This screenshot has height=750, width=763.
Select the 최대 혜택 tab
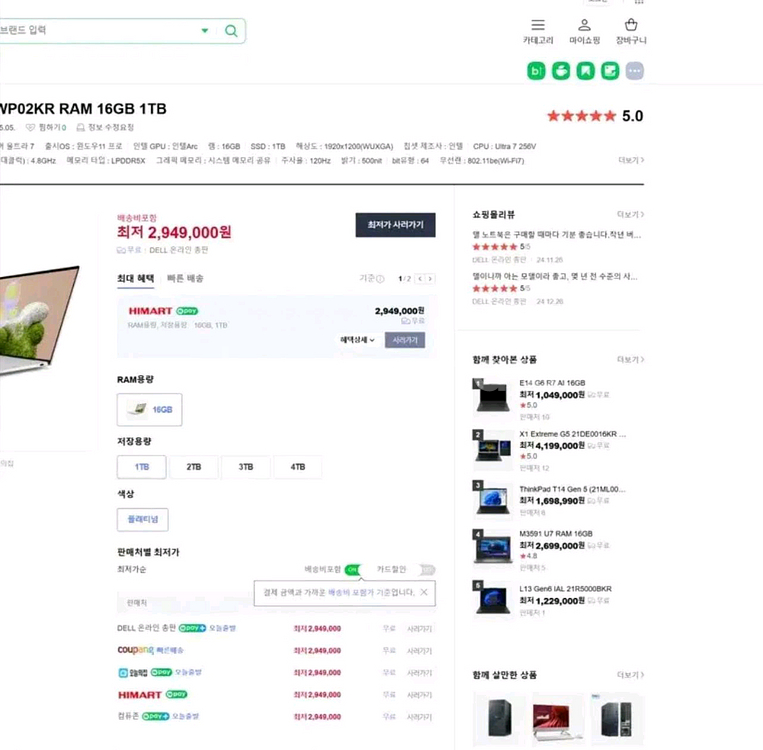pos(135,278)
